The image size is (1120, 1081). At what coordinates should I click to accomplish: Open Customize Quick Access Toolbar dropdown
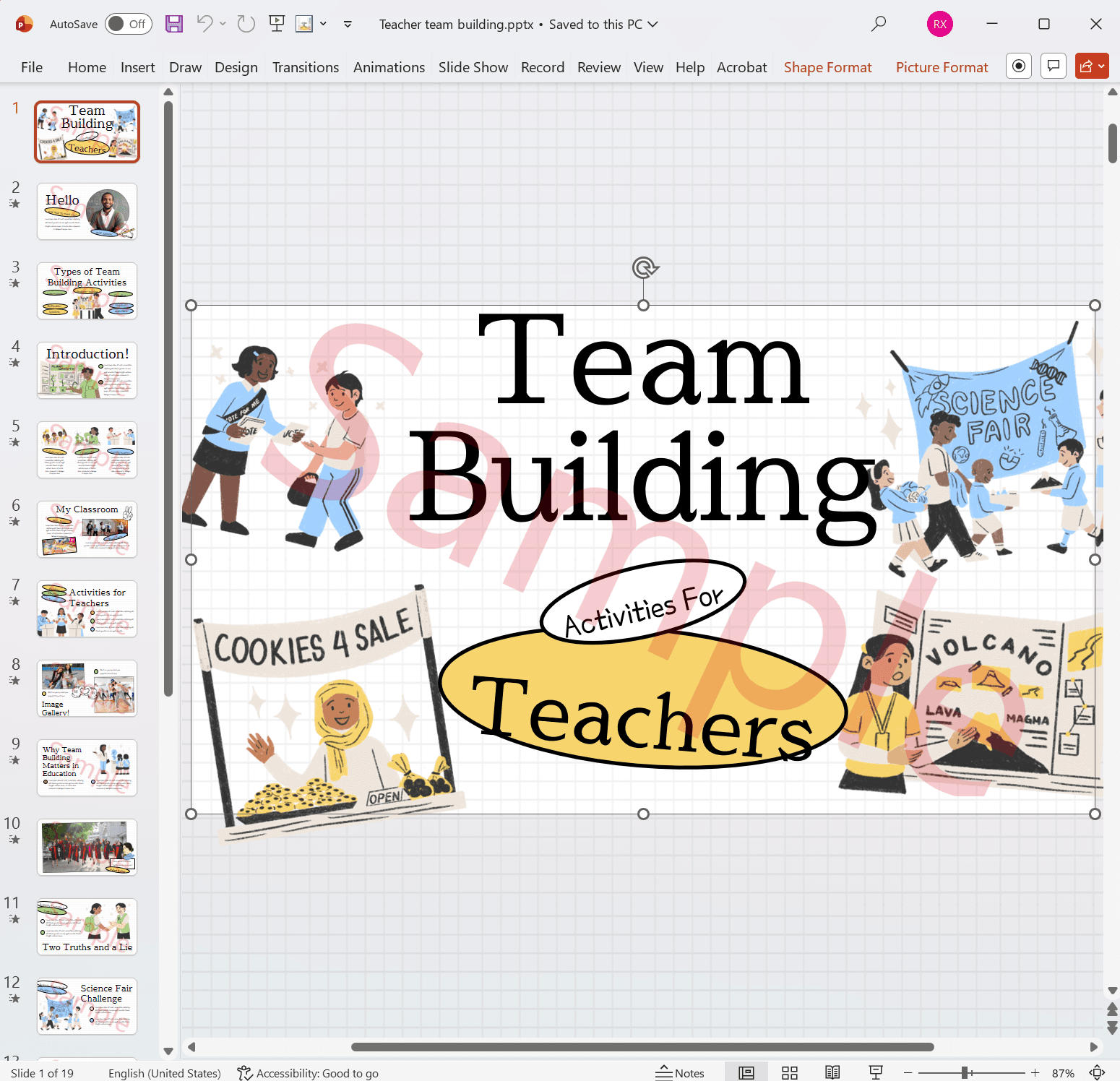(348, 24)
